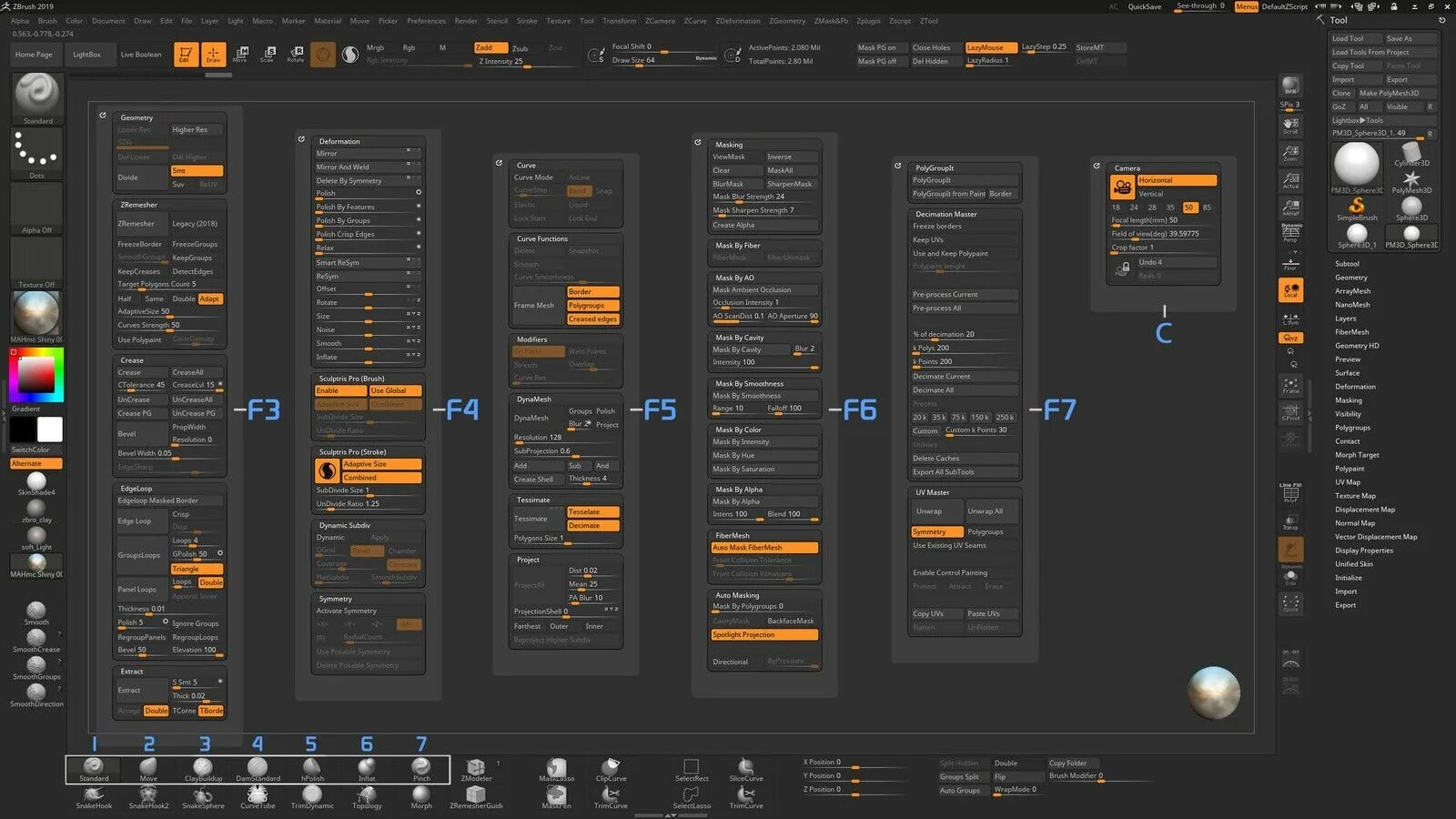This screenshot has width=1456, height=819.
Task: Toggle Horizontal in the Camera panel
Action: [1177, 180]
